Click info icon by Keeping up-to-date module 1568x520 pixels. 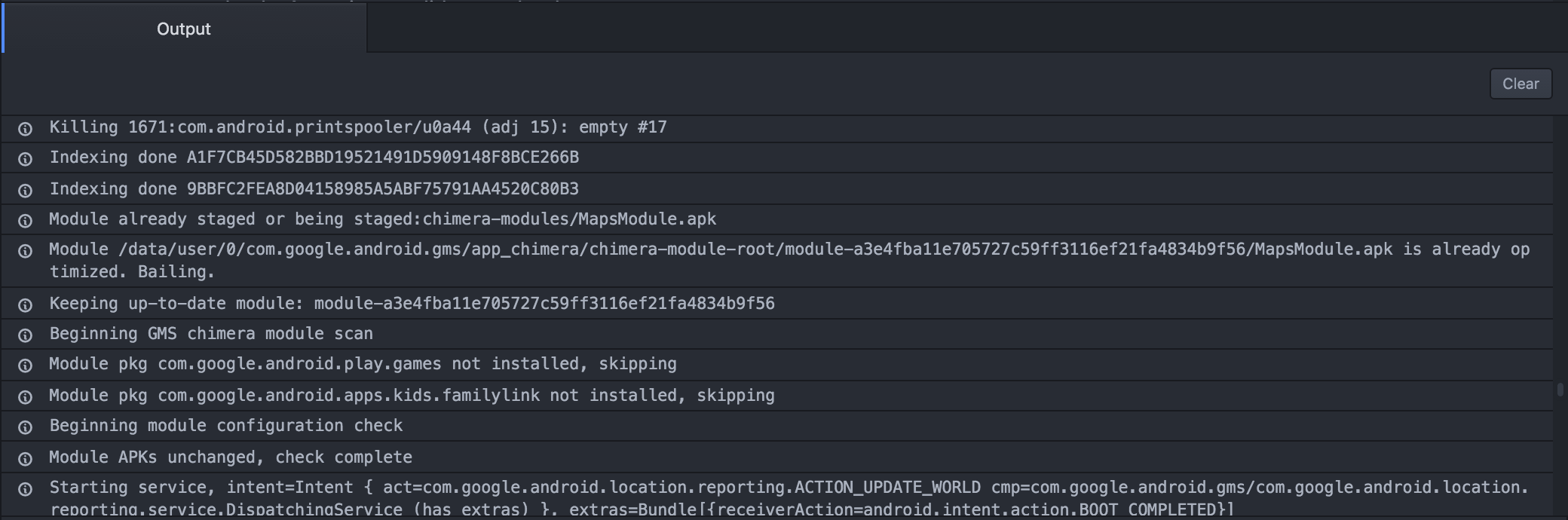(25, 305)
